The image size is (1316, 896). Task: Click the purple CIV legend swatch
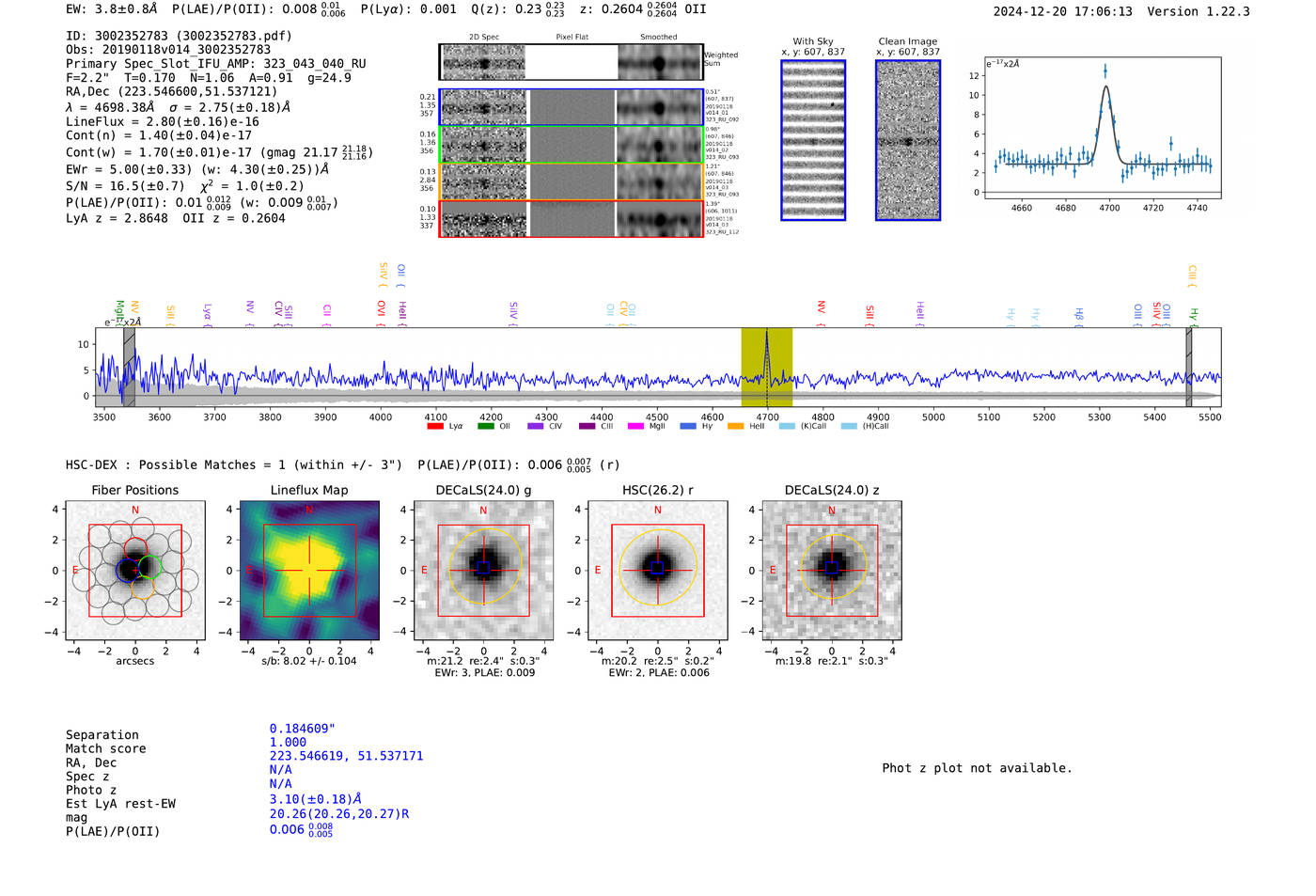(x=536, y=426)
